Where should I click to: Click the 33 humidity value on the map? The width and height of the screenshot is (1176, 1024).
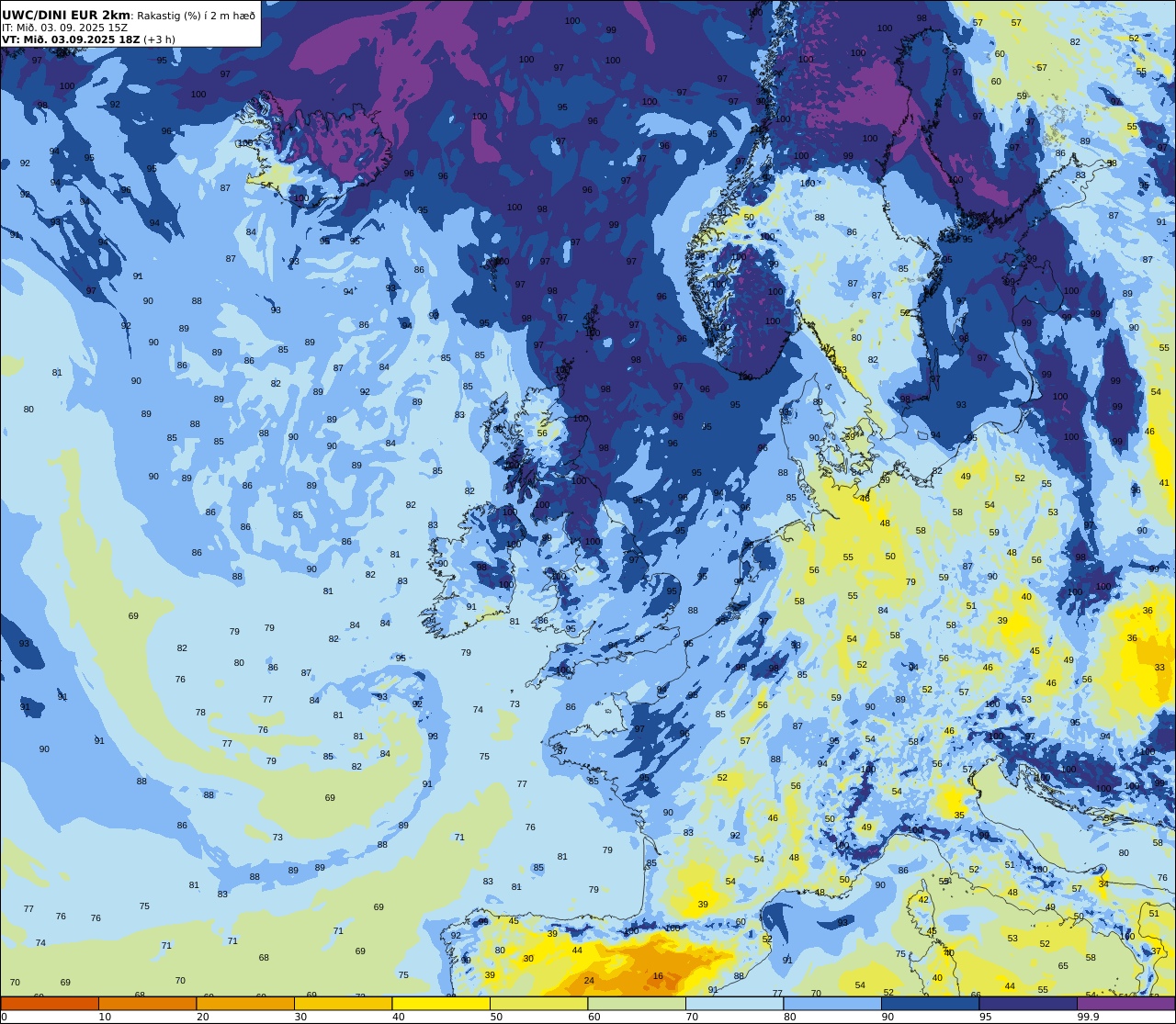click(1159, 668)
